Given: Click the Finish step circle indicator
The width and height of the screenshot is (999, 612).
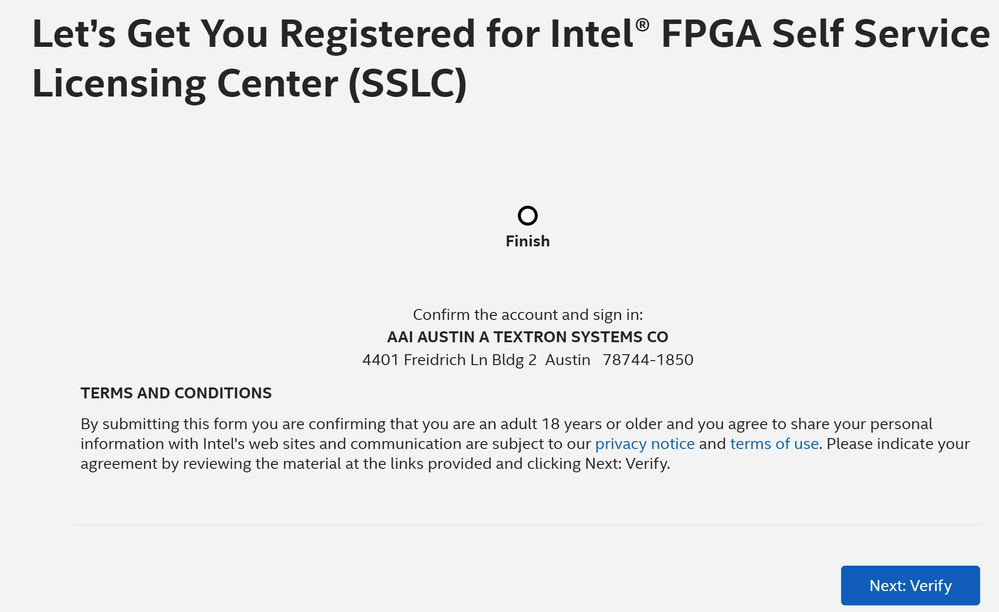Looking at the screenshot, I should coord(527,215).
